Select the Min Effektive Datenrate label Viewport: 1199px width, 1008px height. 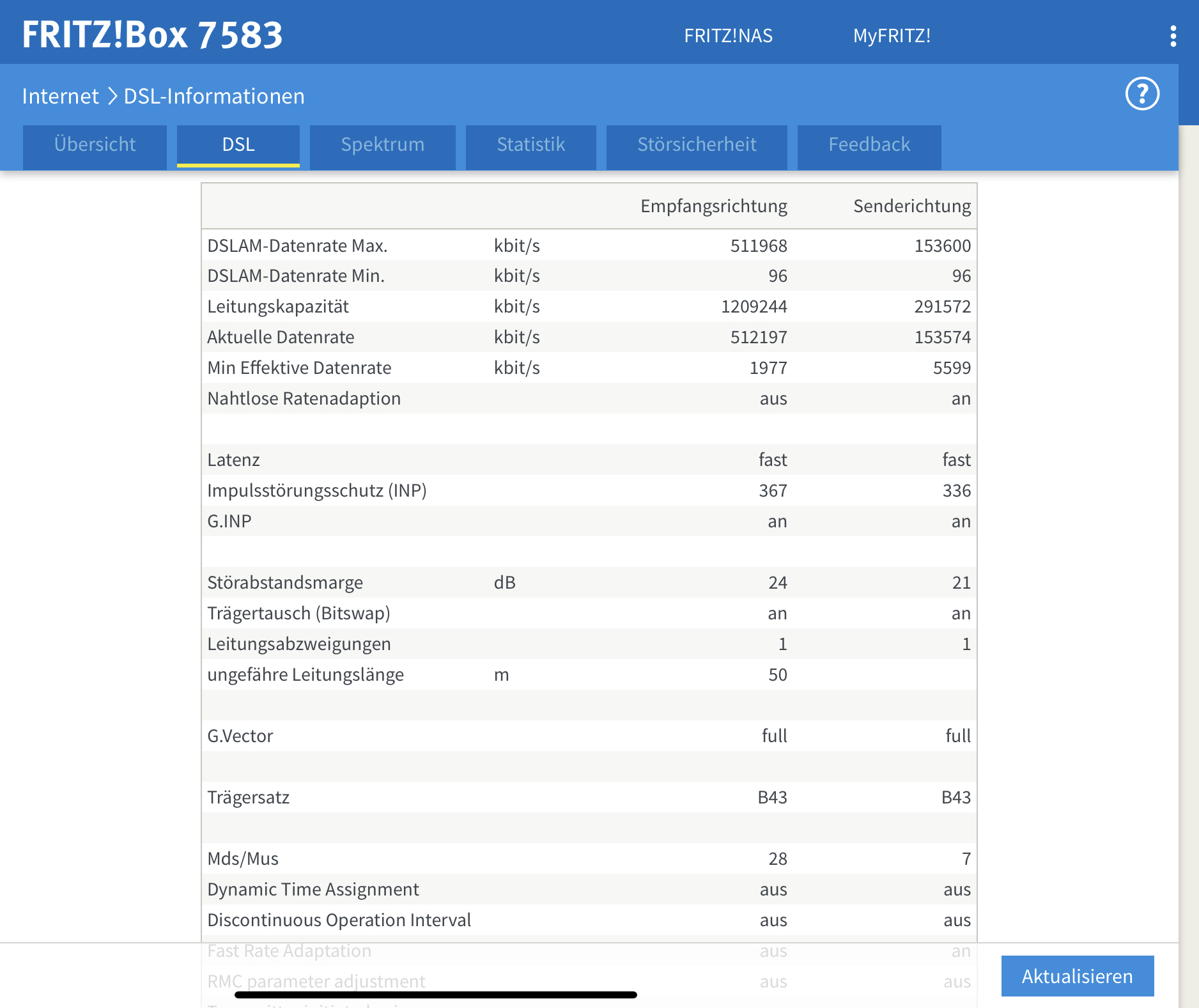pos(299,368)
